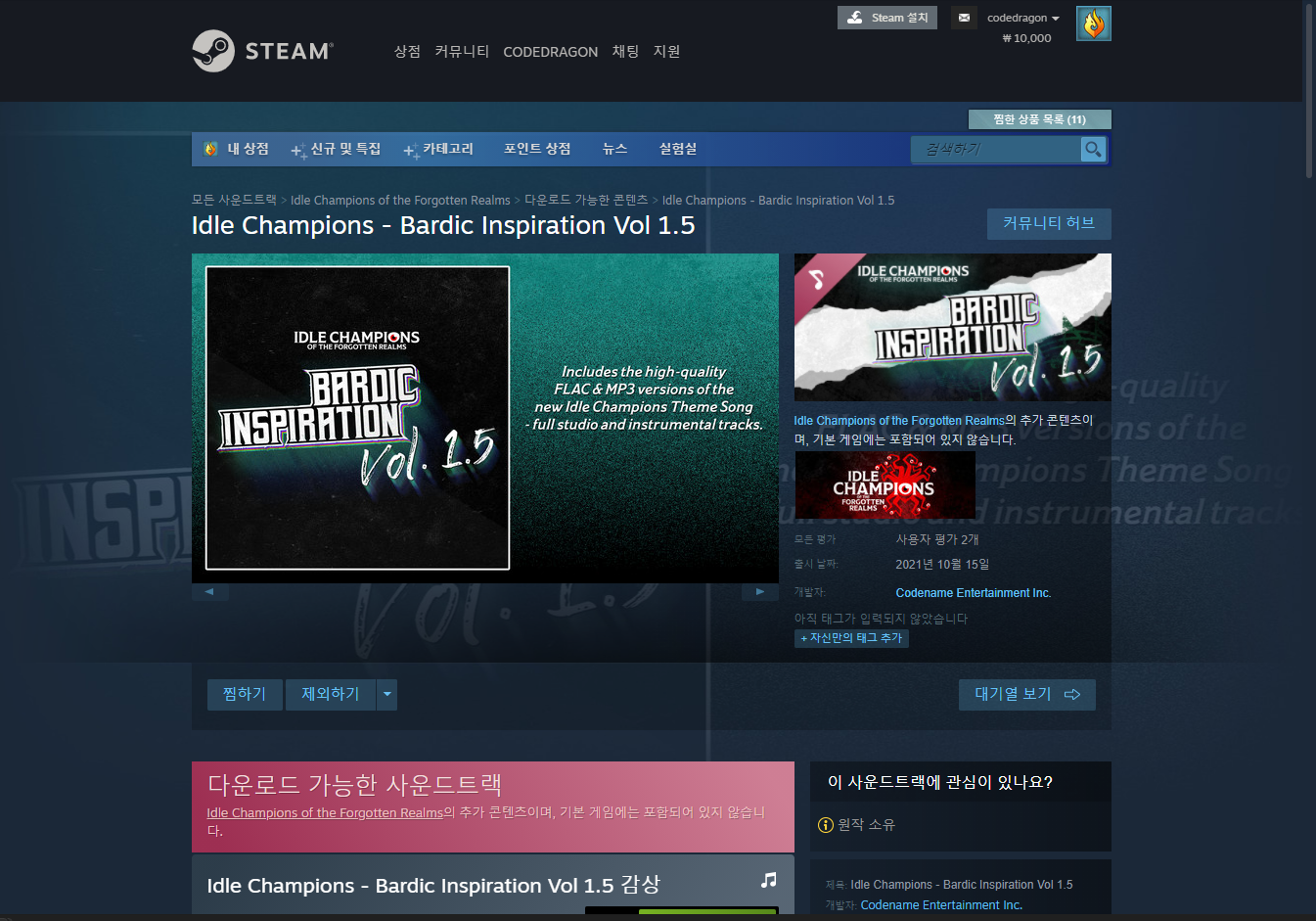Open the 실험실 tab

coord(678,149)
